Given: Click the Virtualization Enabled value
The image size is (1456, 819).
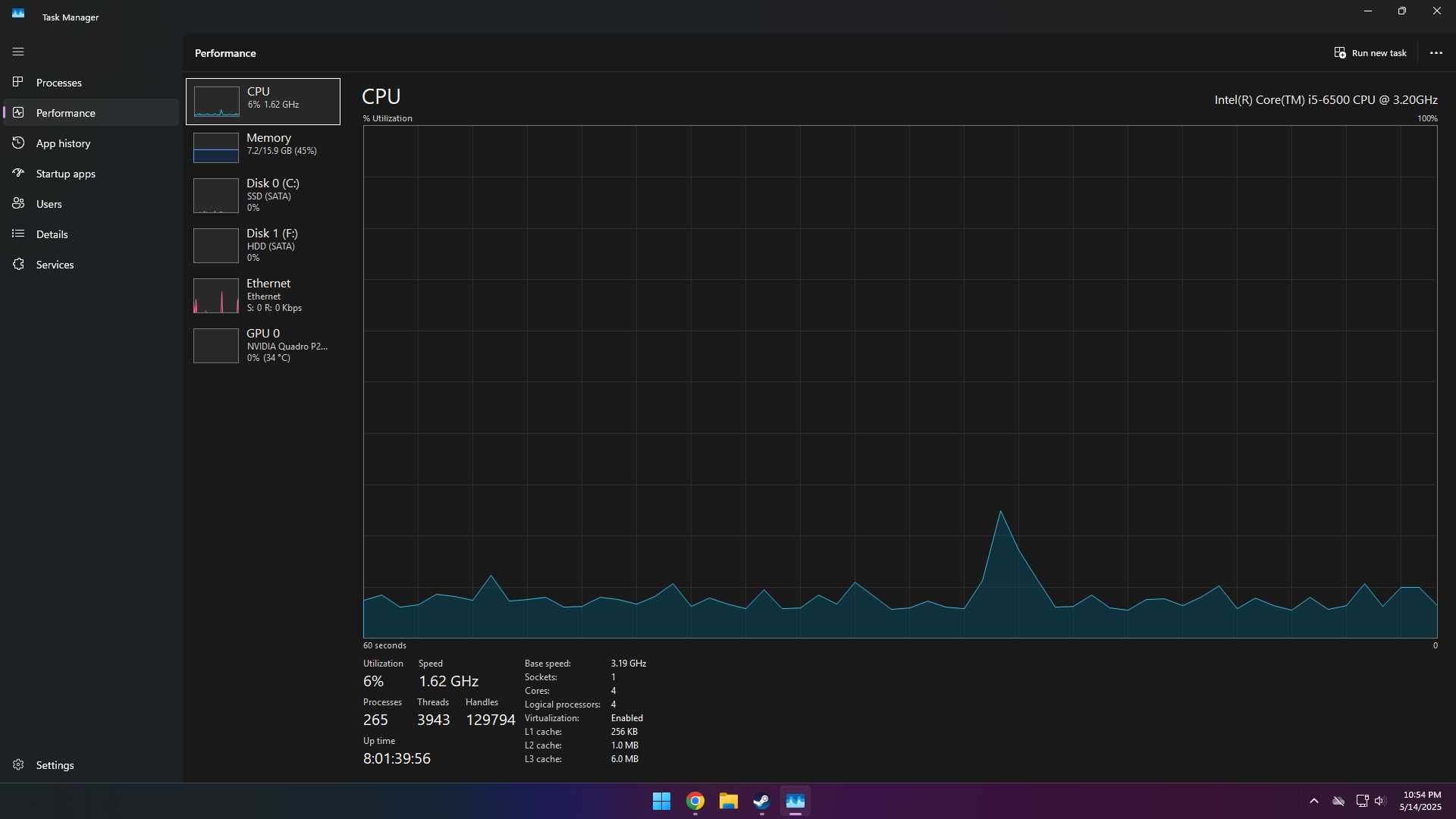Looking at the screenshot, I should (627, 718).
